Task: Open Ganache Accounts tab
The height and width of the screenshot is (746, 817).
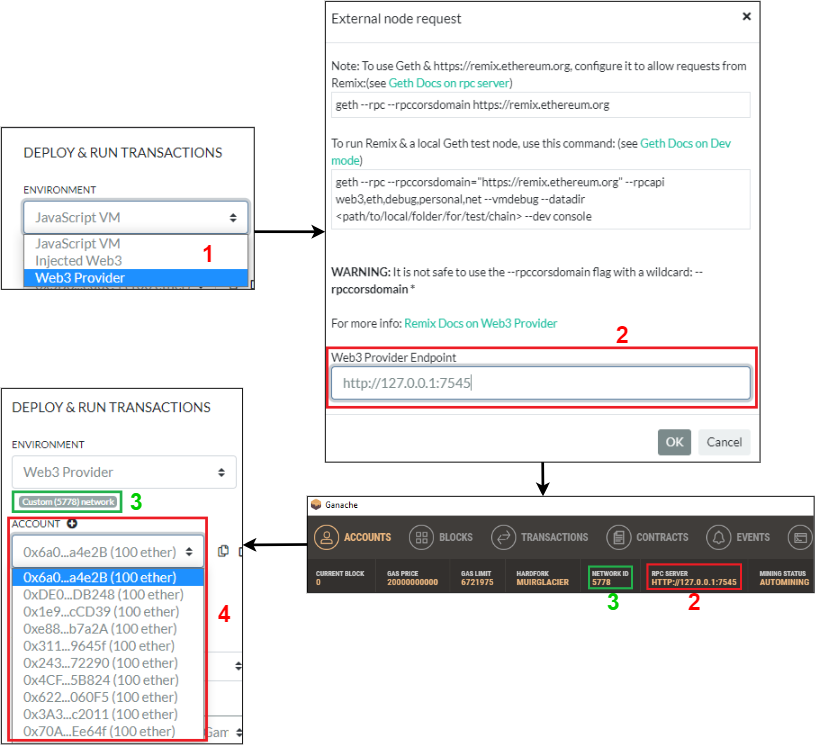Action: pyautogui.click(x=353, y=537)
